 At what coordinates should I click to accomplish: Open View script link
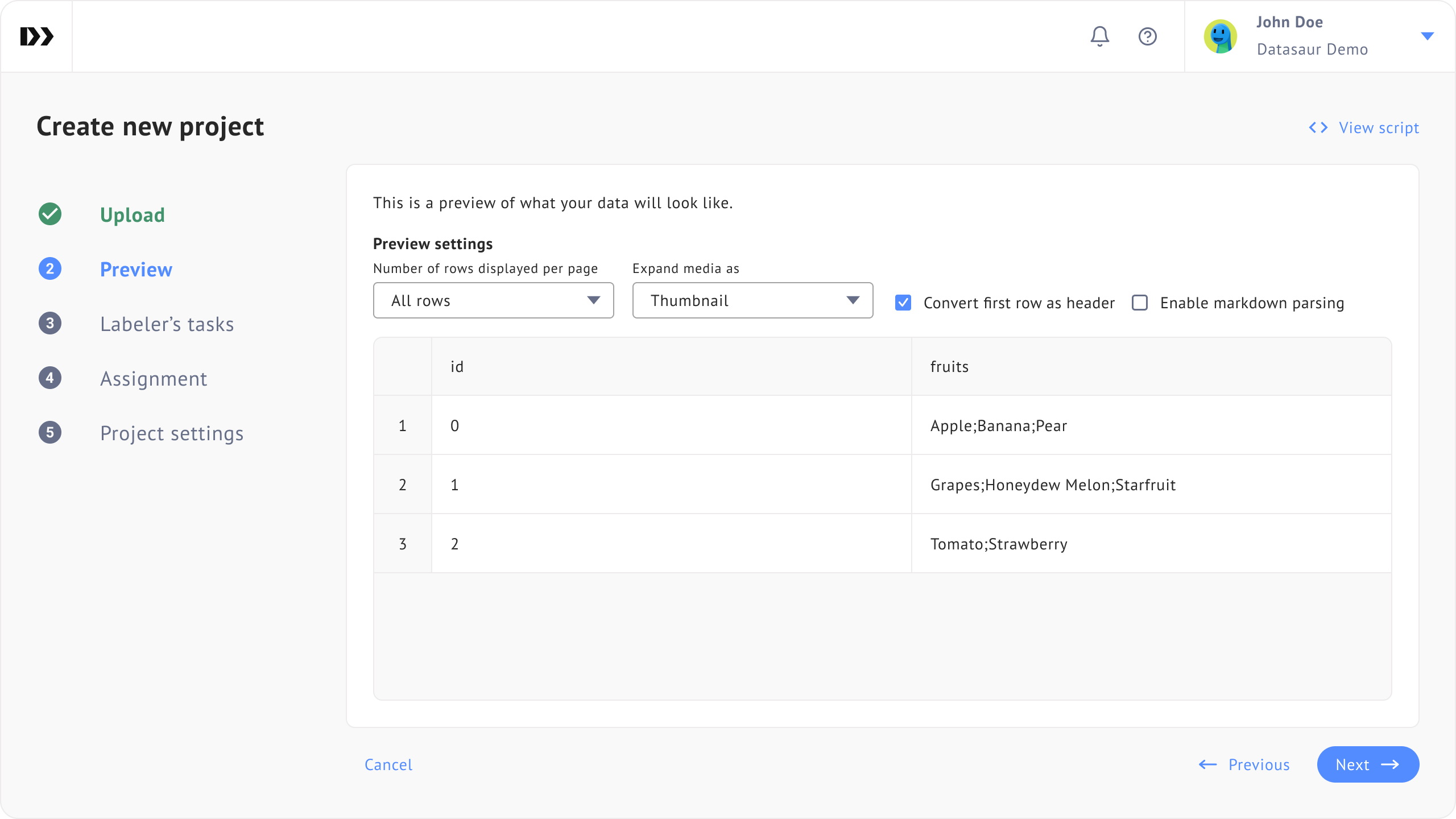(x=1364, y=127)
